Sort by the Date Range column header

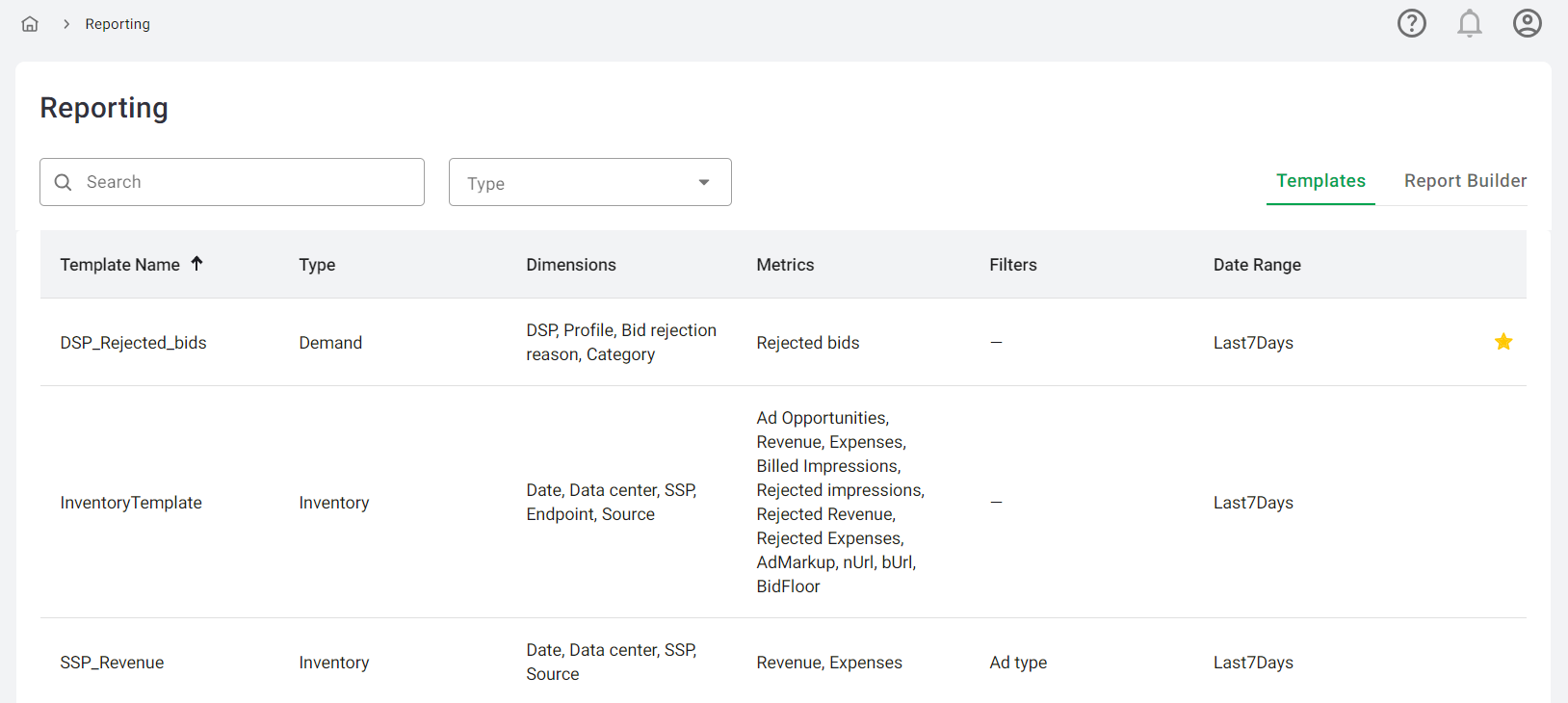(x=1256, y=265)
